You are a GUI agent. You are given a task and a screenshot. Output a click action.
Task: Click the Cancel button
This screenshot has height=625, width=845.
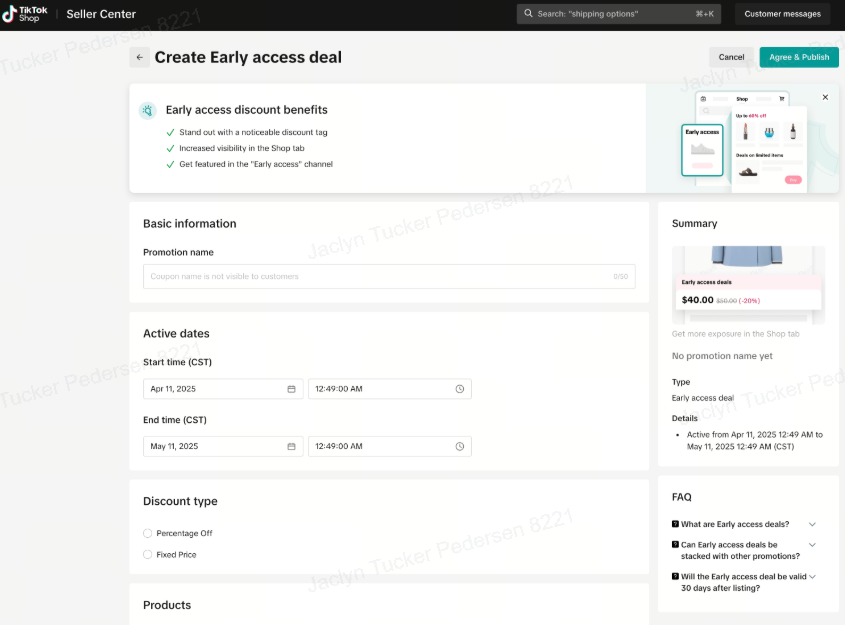point(731,57)
